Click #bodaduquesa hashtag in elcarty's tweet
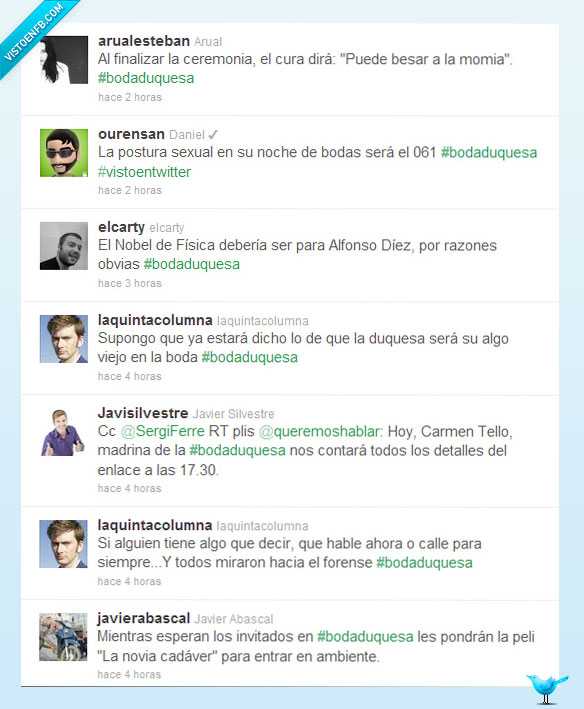This screenshot has height=709, width=584. coord(192,264)
